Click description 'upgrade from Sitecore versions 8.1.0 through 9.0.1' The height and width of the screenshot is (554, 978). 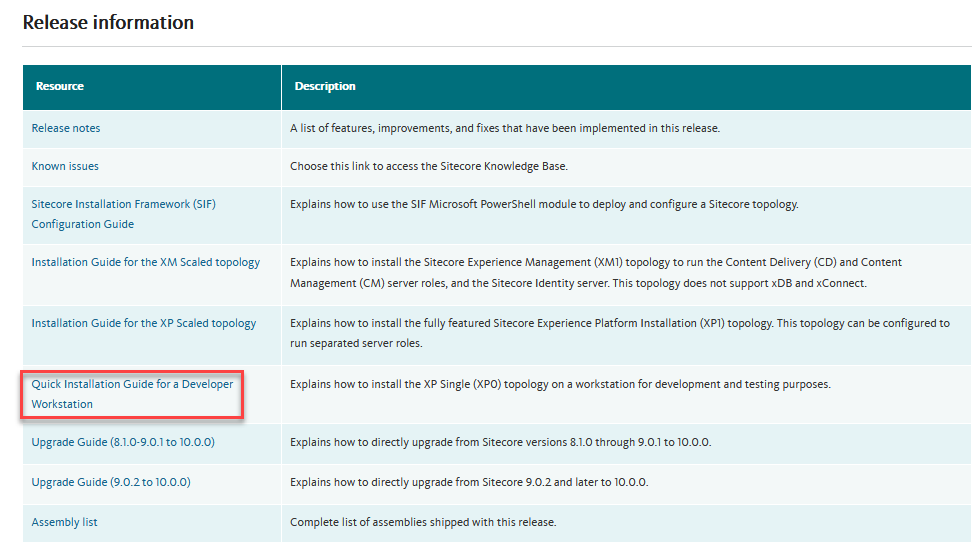(500, 442)
